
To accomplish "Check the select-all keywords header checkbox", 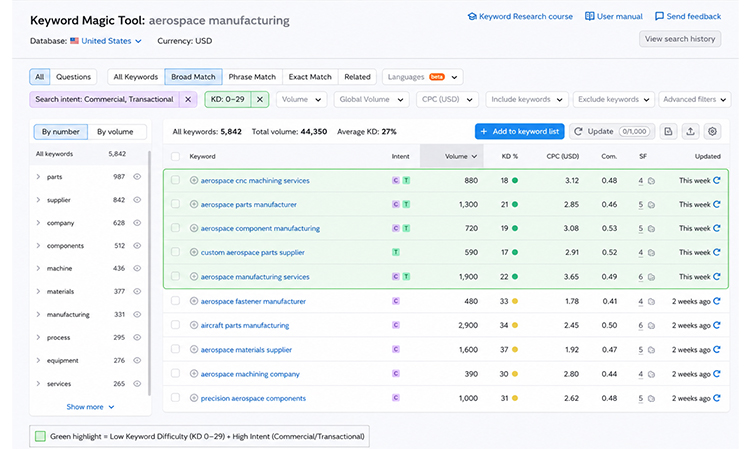I will click(x=176, y=156).
